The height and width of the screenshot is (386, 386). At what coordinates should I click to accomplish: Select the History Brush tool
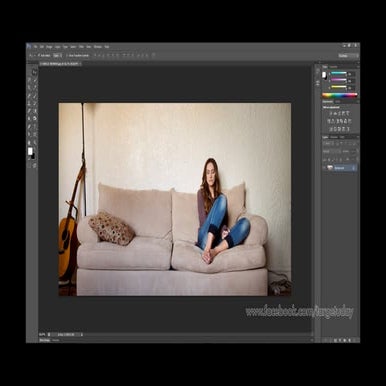tap(35, 103)
